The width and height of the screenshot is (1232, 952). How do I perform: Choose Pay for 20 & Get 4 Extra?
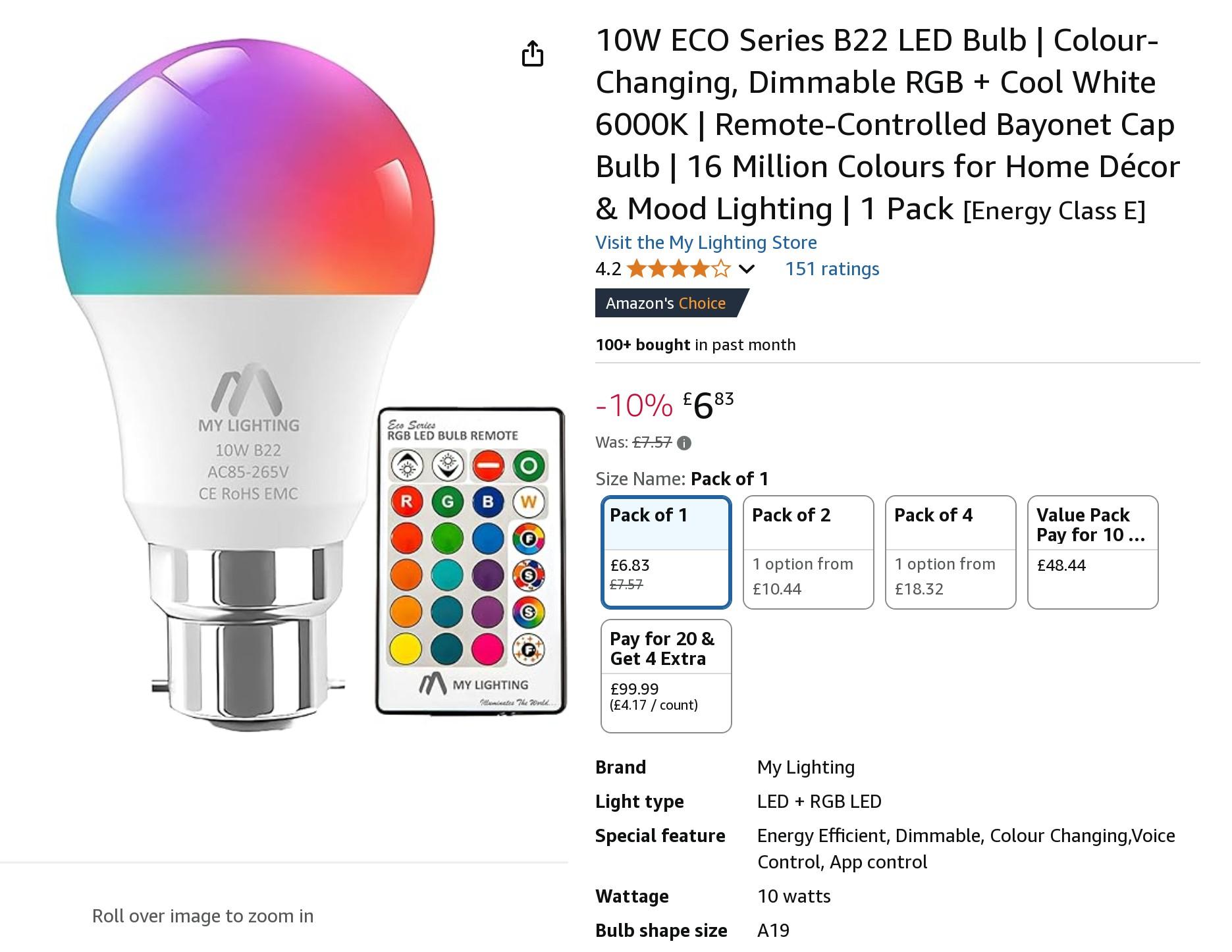(666, 675)
